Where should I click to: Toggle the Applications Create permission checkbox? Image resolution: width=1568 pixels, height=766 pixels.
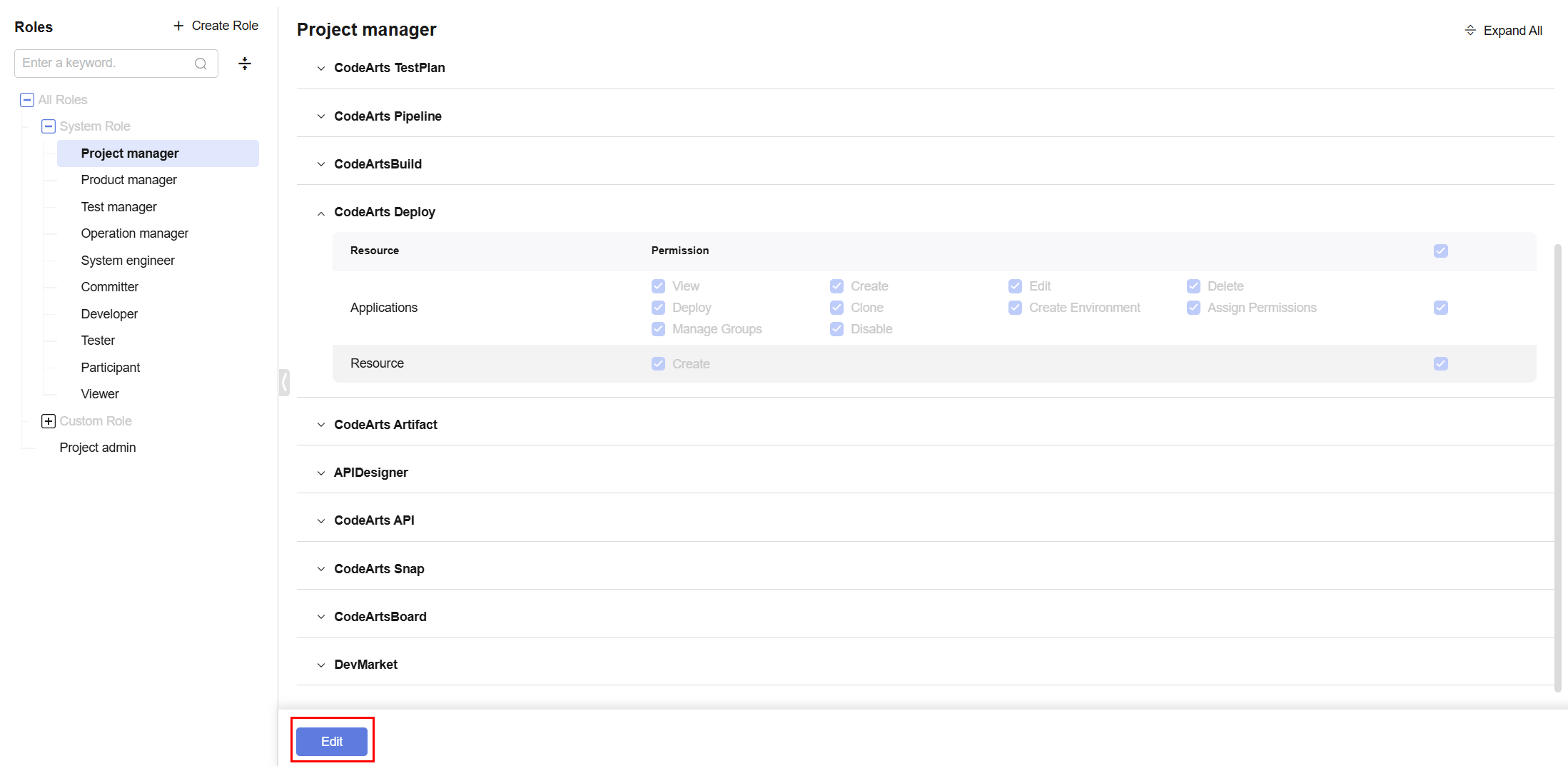tap(836, 286)
